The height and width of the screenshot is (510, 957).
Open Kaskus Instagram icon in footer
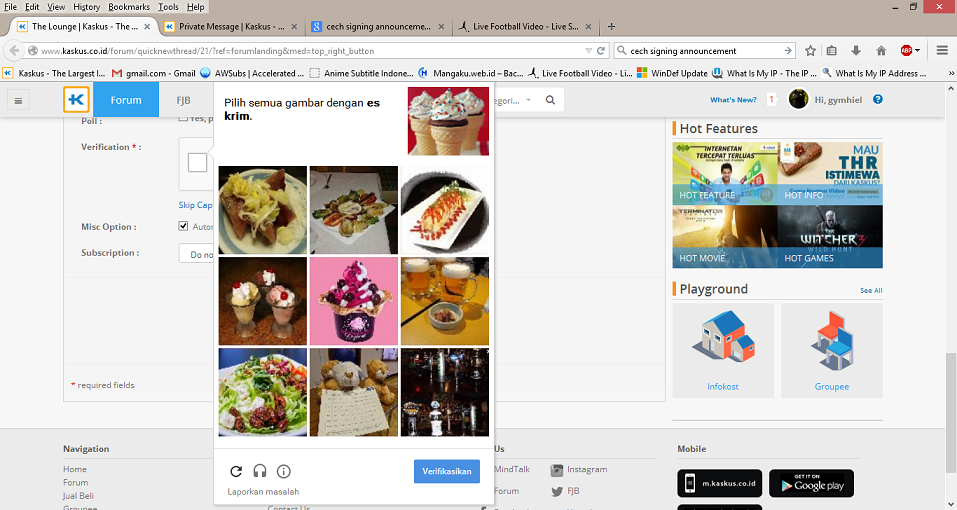(x=557, y=470)
